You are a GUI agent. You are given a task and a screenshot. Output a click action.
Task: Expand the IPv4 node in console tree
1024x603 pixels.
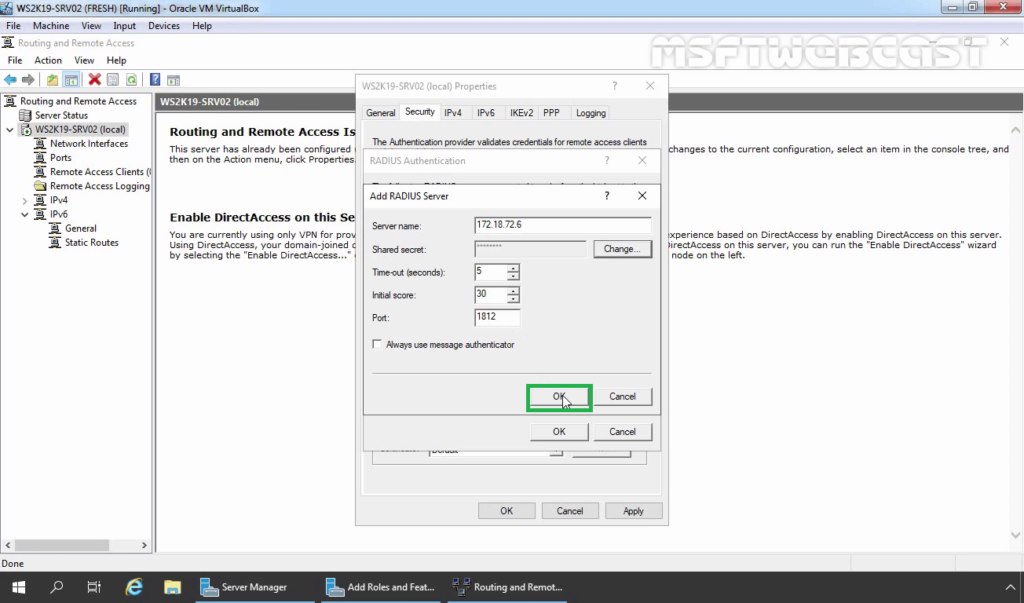click(x=25, y=201)
